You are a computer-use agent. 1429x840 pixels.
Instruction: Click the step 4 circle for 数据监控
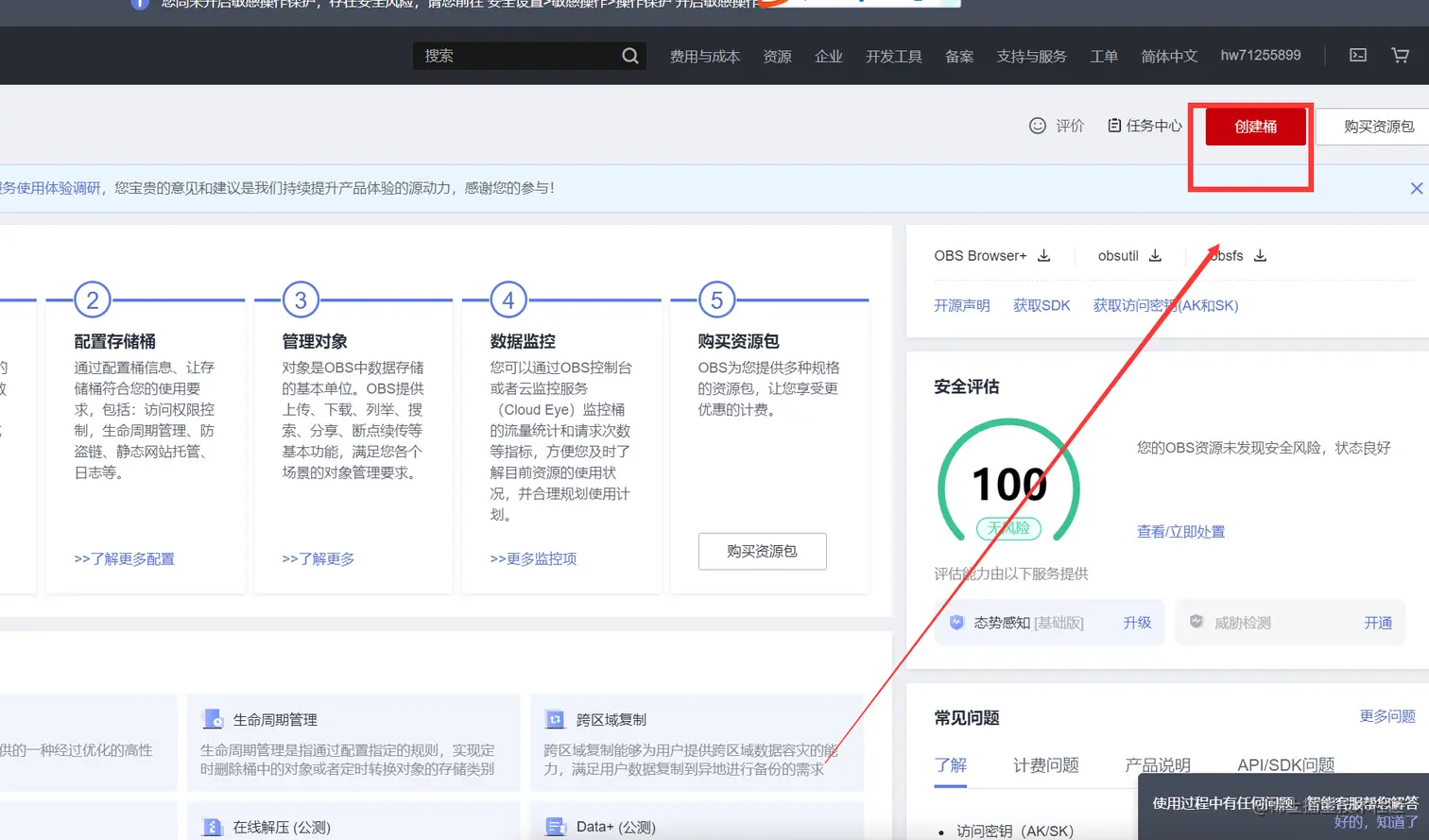[508, 300]
